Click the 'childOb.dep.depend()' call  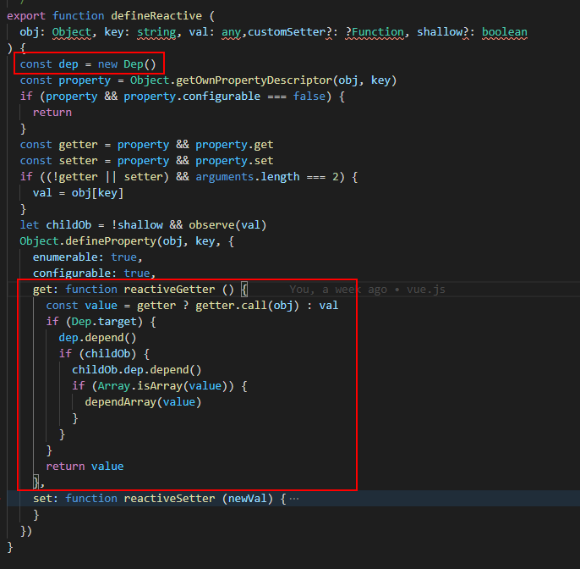[137, 370]
